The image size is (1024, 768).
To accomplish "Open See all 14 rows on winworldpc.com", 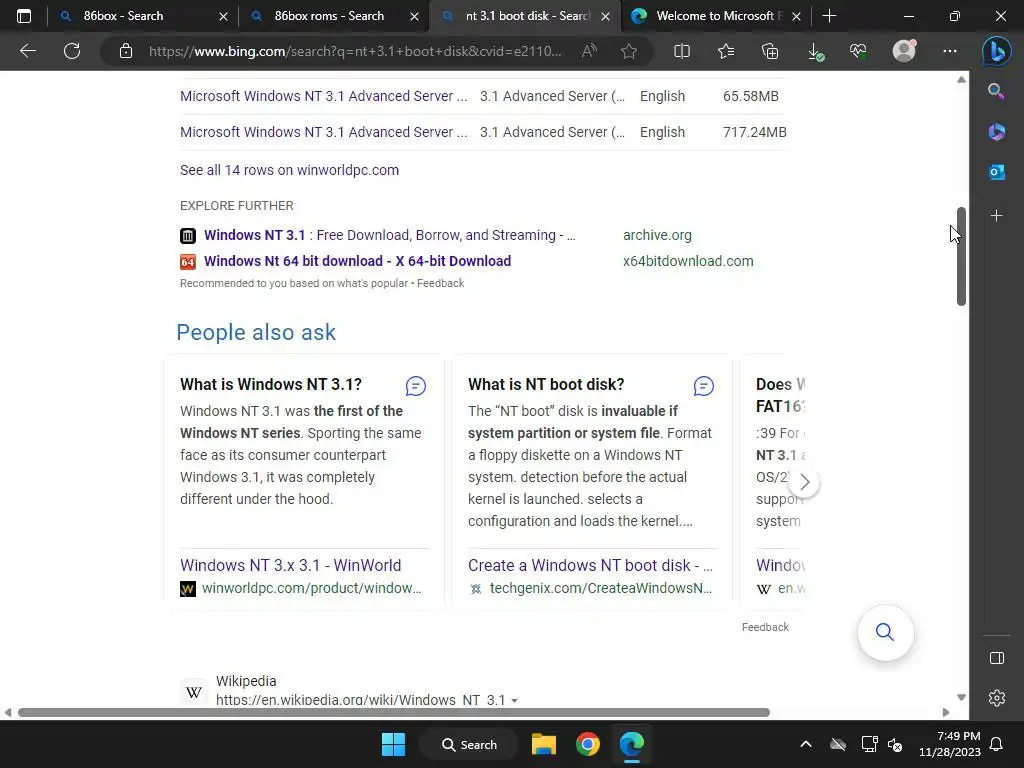I will pos(289,170).
